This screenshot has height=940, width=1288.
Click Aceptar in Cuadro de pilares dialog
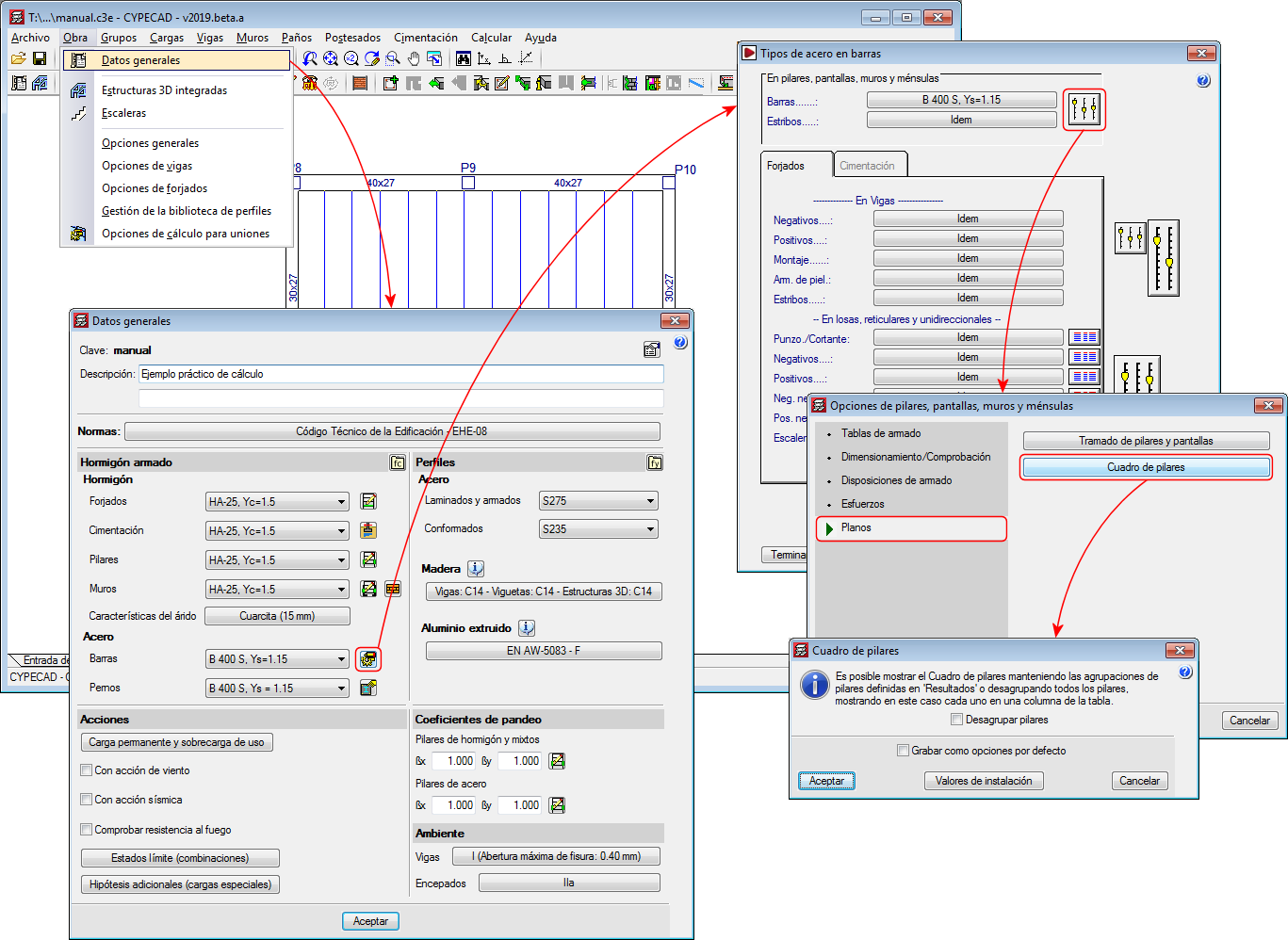pos(826,781)
